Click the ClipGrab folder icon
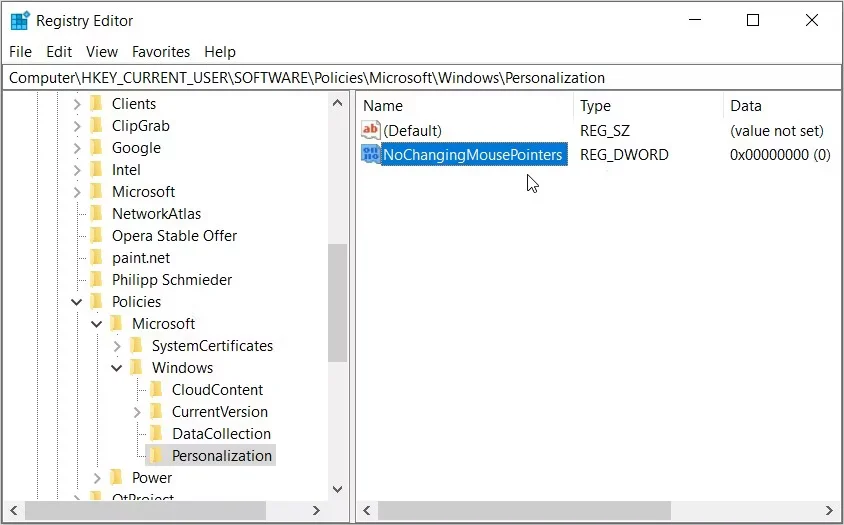Image resolution: width=844 pixels, height=525 pixels. point(96,126)
